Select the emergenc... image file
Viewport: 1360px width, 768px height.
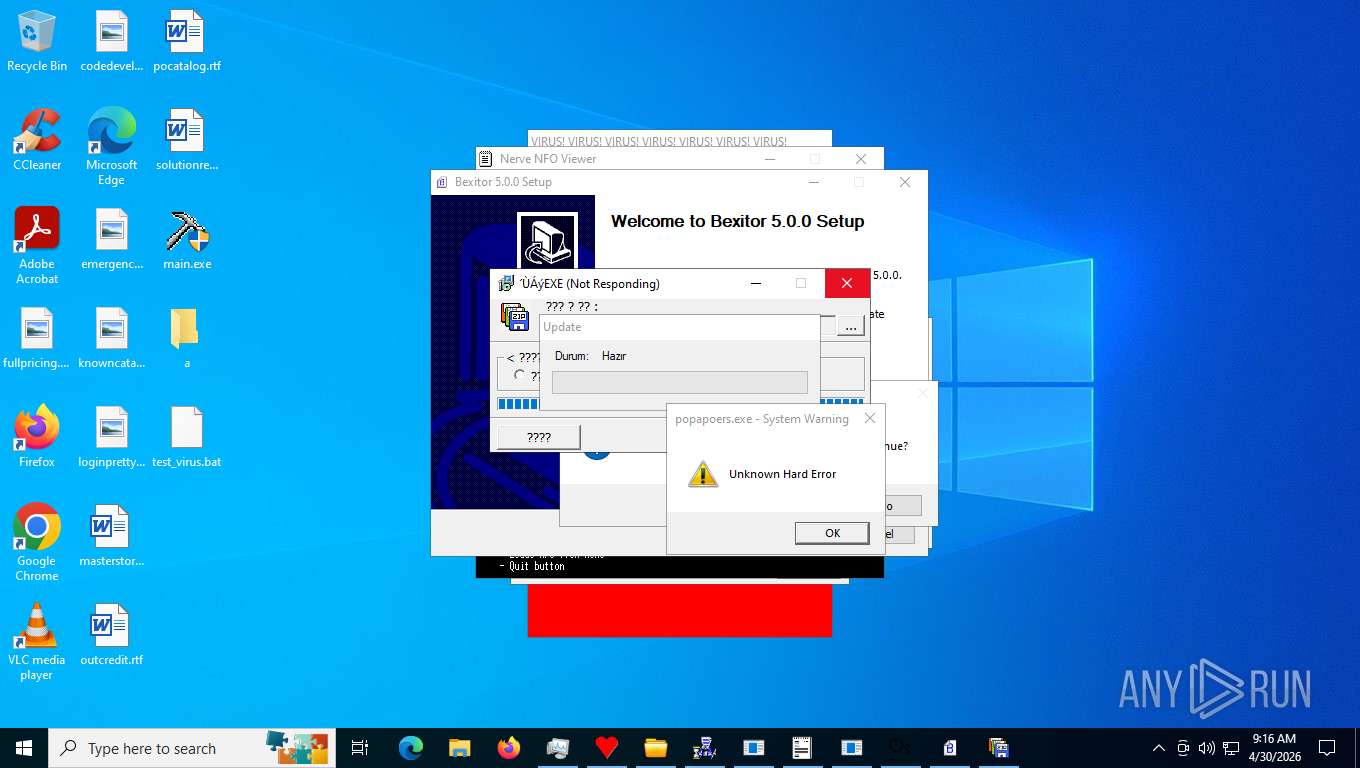click(x=111, y=240)
